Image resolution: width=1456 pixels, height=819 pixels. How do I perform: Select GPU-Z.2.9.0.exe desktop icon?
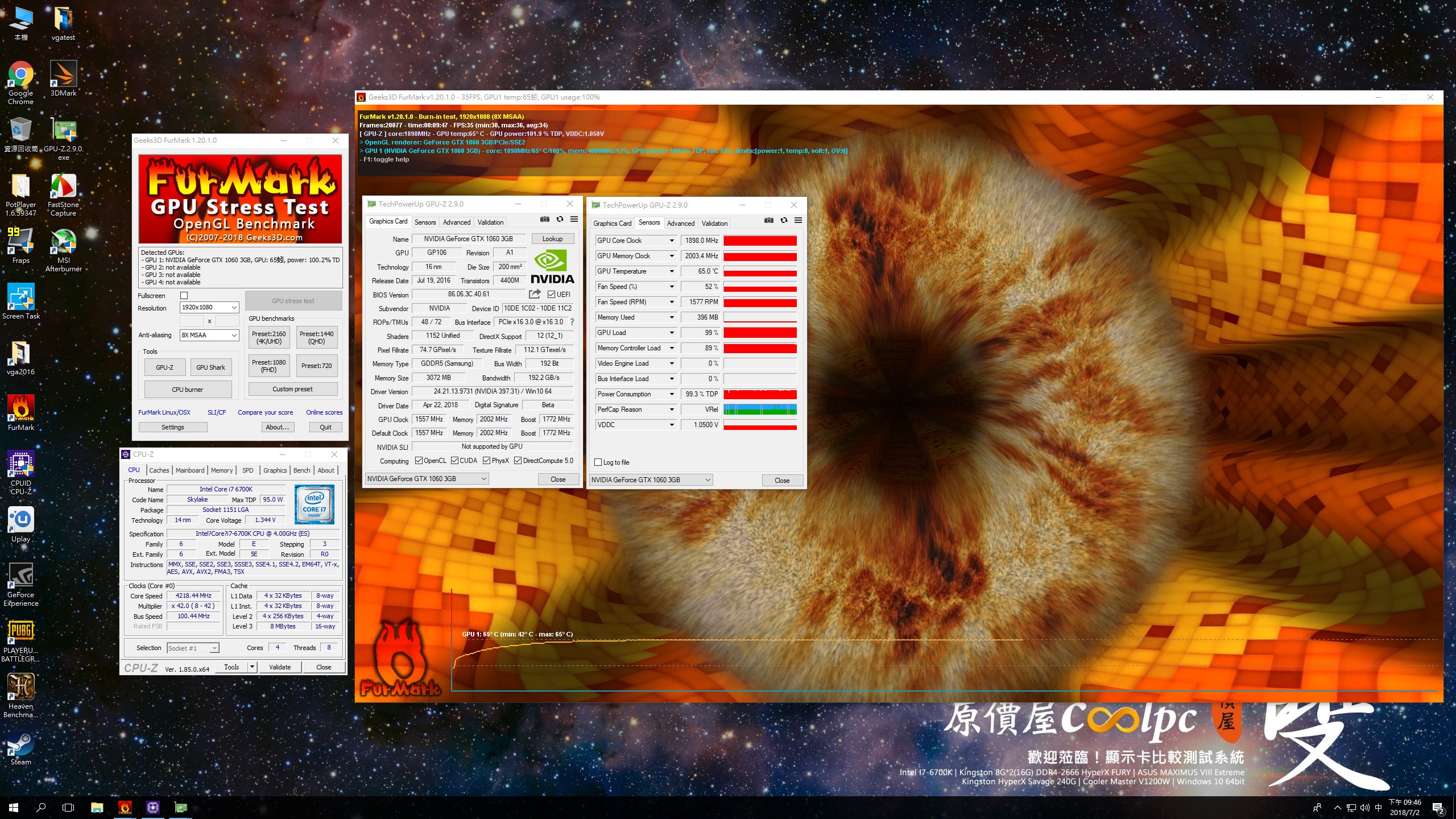click(63, 138)
